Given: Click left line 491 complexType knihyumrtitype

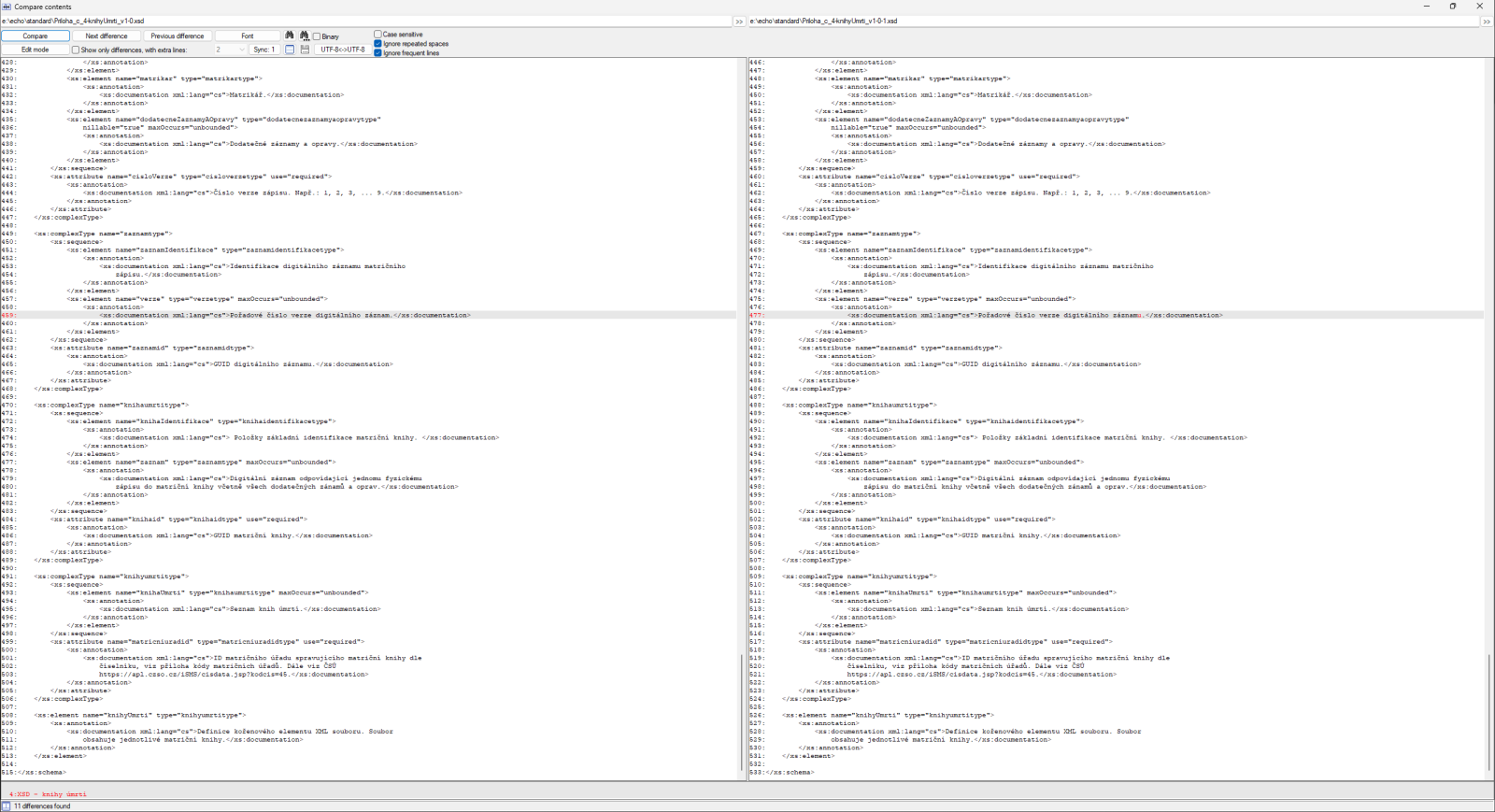Looking at the screenshot, I should click(111, 577).
